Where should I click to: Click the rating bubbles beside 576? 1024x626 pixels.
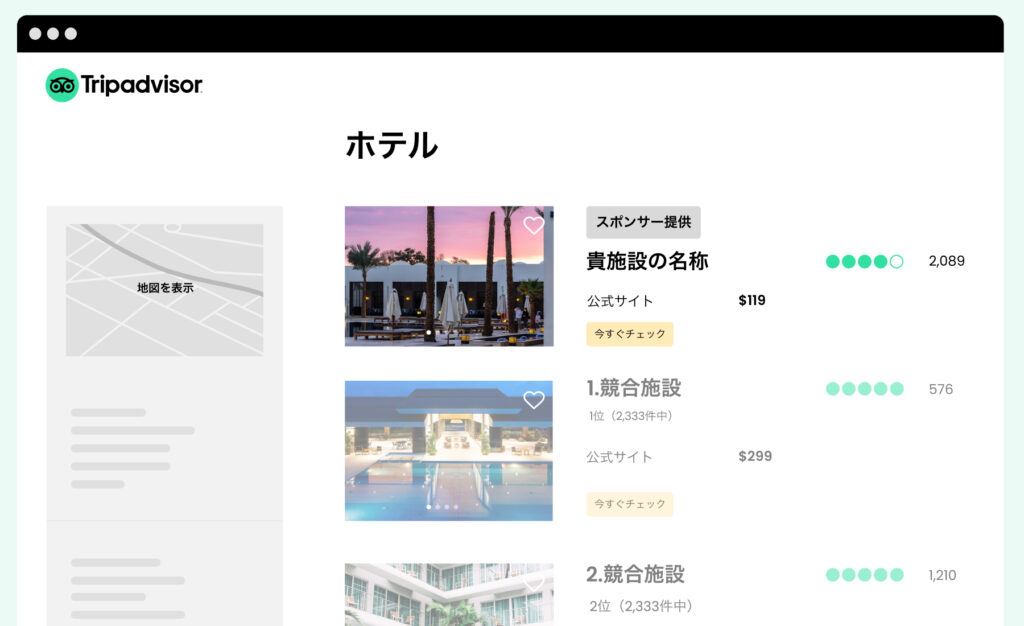click(x=865, y=389)
